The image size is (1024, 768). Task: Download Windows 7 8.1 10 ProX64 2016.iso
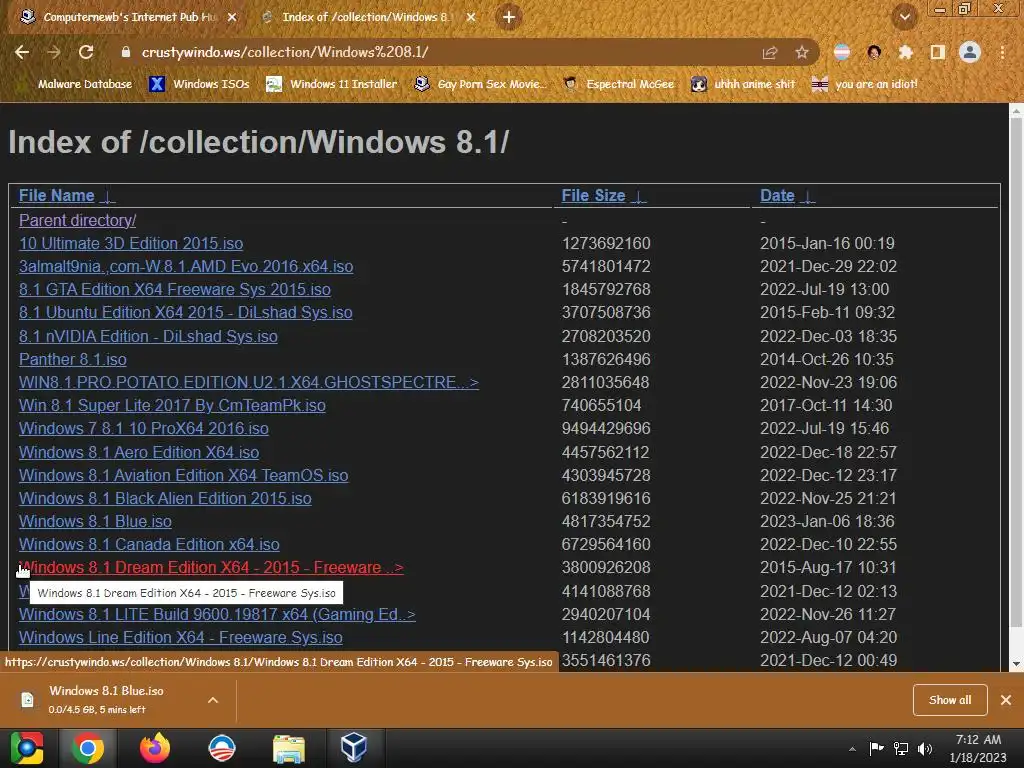144,428
